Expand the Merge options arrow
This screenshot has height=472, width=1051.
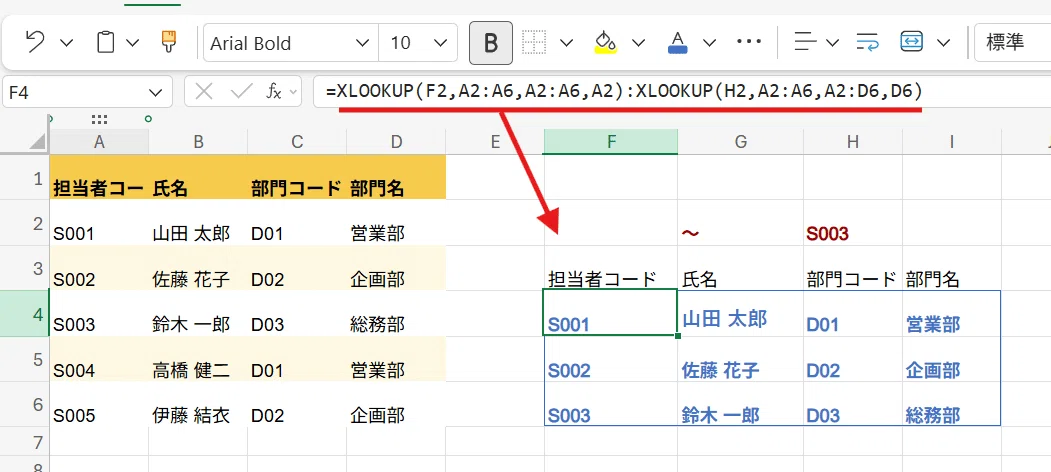tap(944, 44)
